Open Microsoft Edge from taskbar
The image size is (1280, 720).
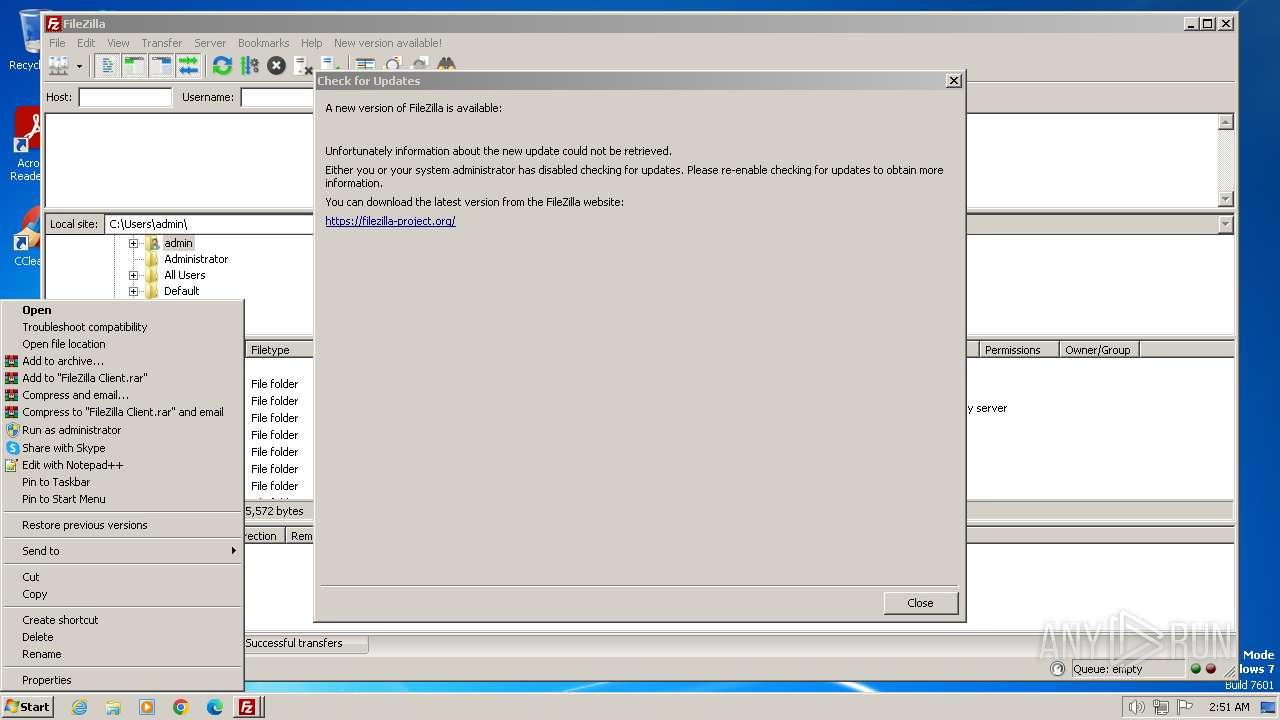(215, 707)
